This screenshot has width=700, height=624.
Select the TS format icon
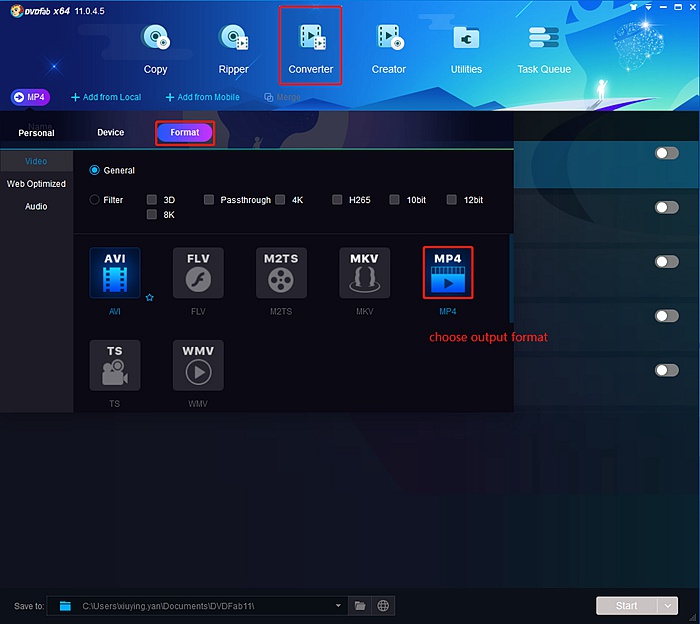click(115, 365)
